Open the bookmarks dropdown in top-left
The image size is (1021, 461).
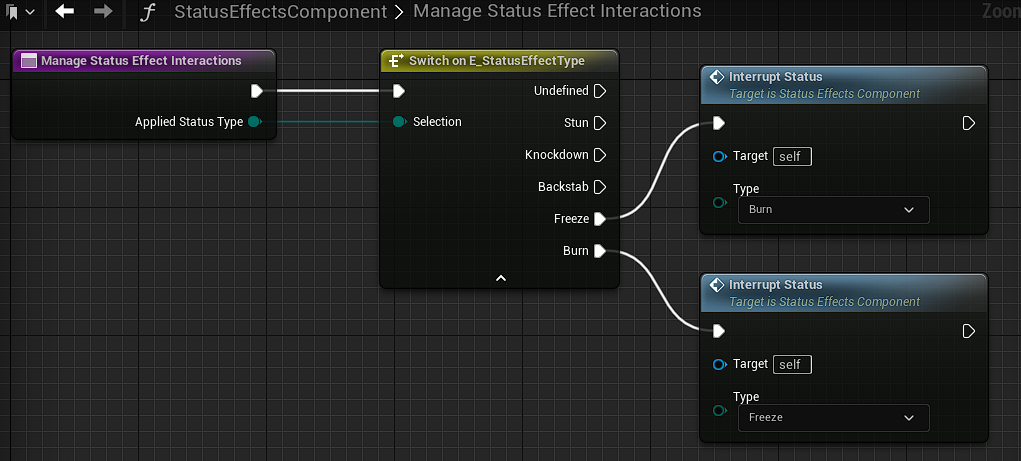[20, 12]
